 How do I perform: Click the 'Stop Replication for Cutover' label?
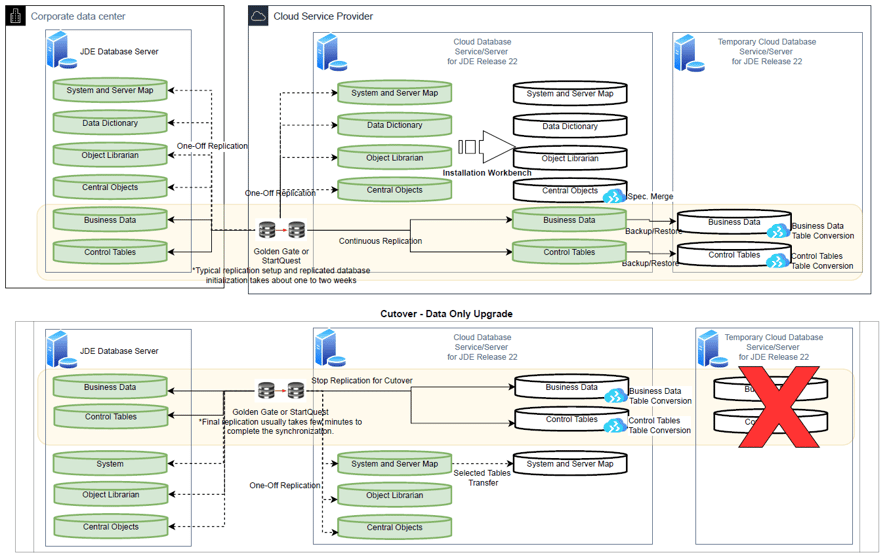(x=362, y=380)
